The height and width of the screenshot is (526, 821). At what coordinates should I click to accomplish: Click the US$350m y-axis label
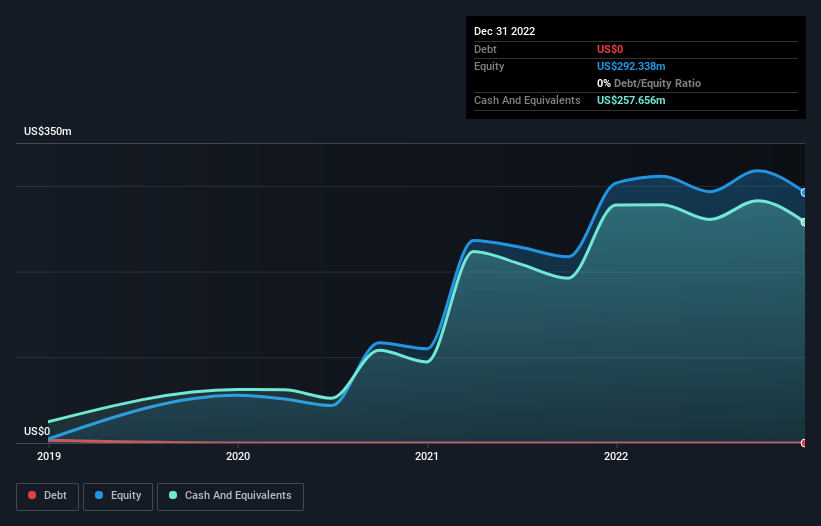[x=48, y=131]
